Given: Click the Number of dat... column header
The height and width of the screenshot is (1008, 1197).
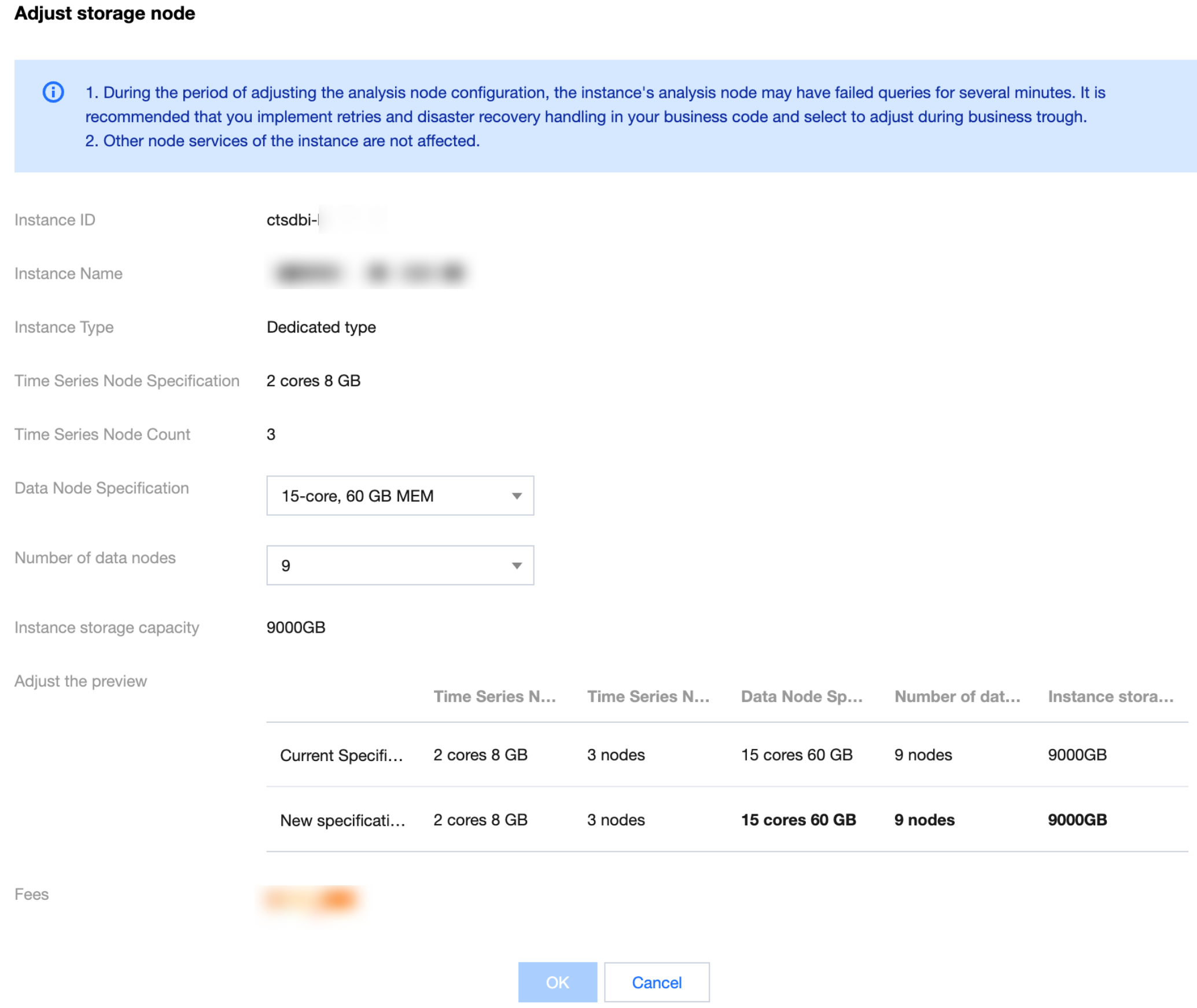Looking at the screenshot, I should click(x=957, y=696).
